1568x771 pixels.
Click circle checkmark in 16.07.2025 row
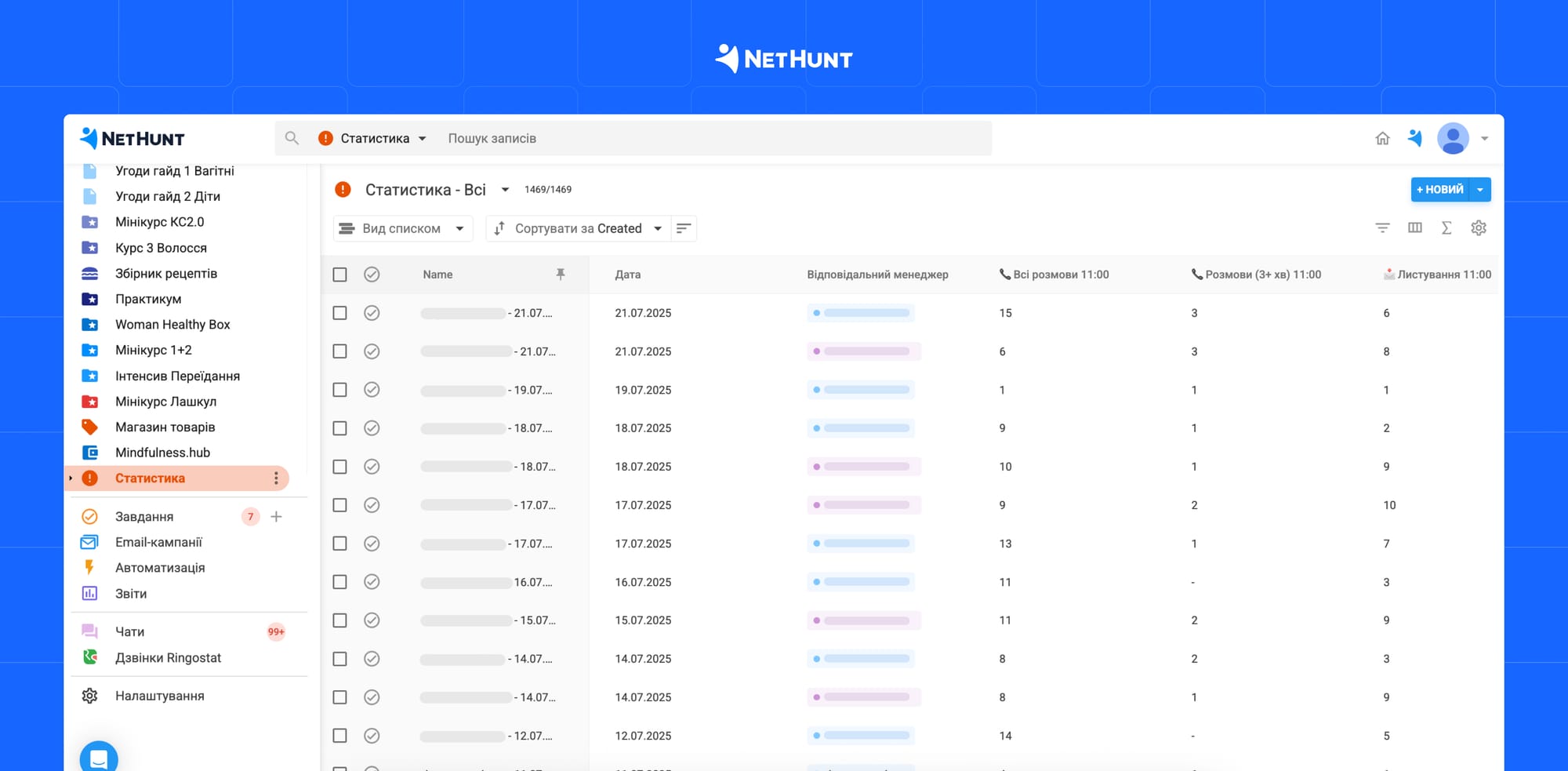[372, 582]
